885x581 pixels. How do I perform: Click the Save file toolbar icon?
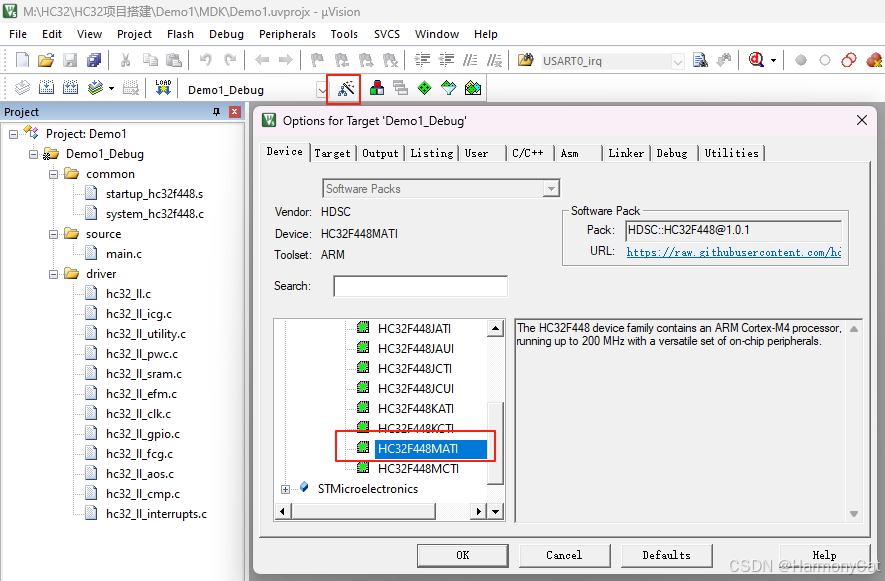point(69,60)
